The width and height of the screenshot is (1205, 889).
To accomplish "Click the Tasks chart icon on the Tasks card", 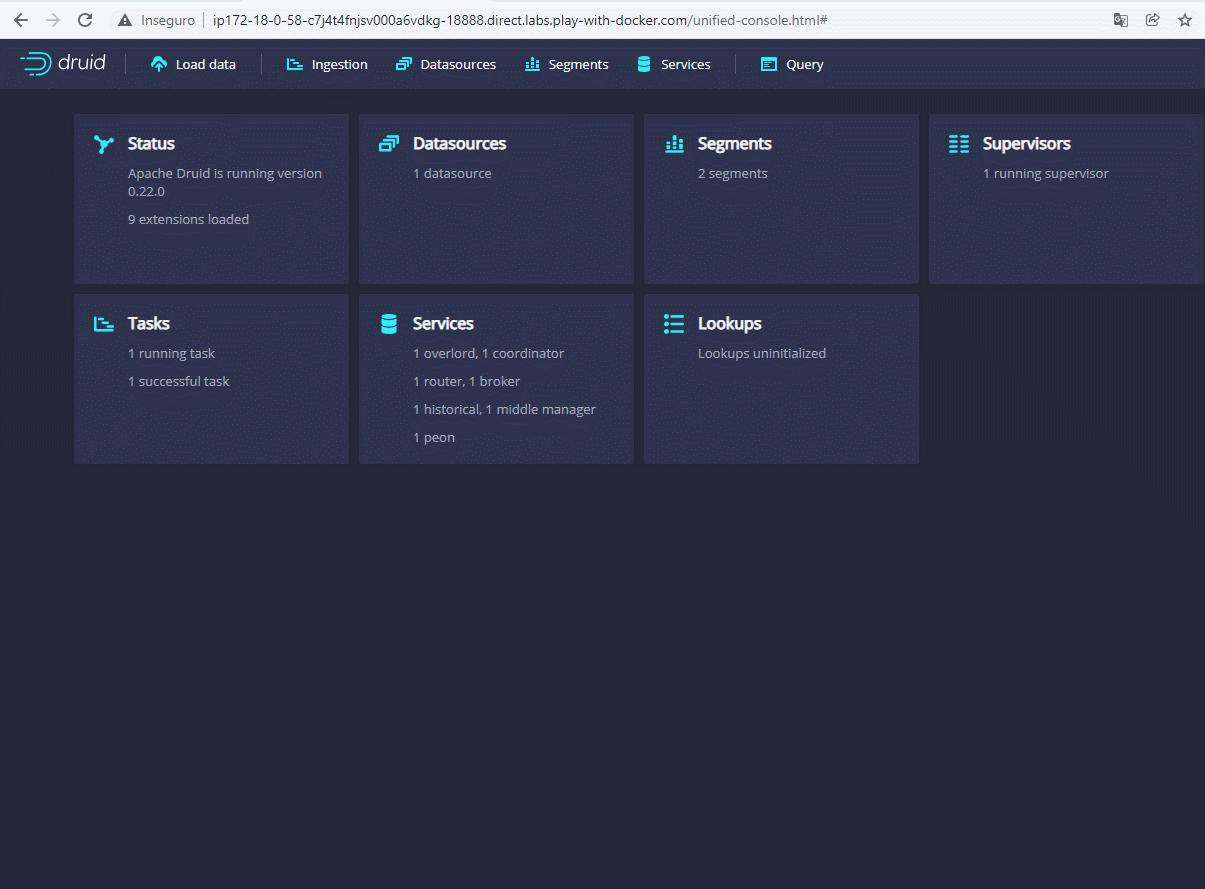I will pos(104,323).
